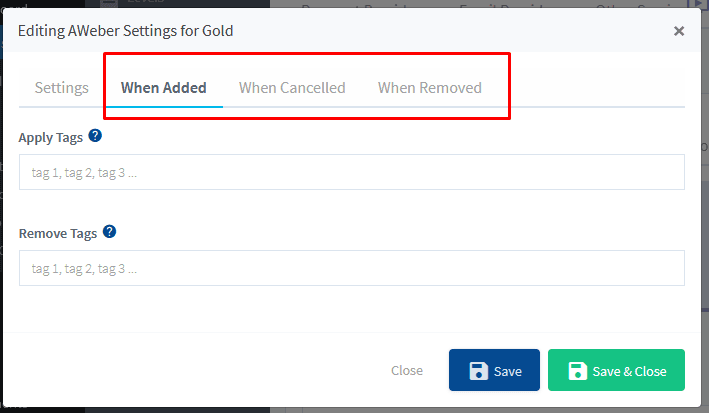Close the dialog with the X icon
Viewport: 709px width, 413px height.
pyautogui.click(x=679, y=31)
